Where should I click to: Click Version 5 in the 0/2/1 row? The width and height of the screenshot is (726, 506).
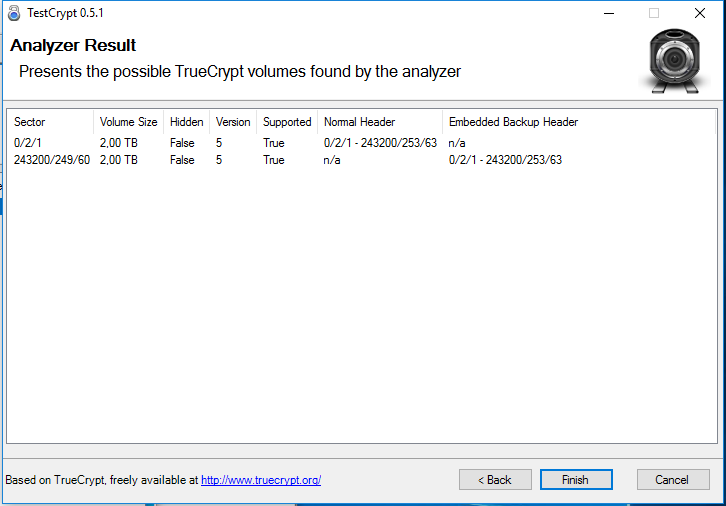[x=219, y=143]
